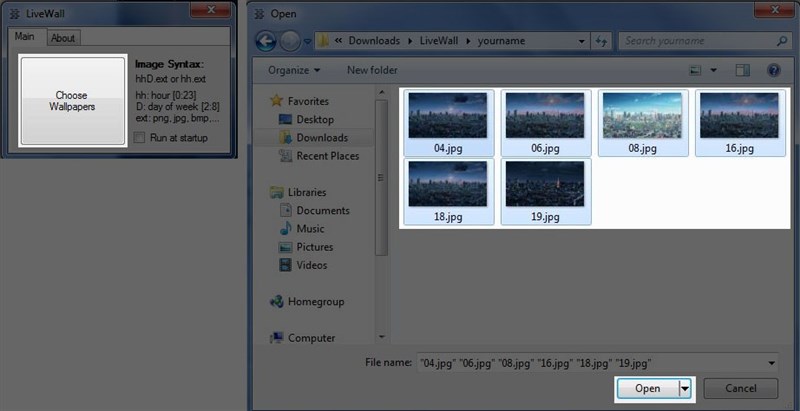The height and width of the screenshot is (411, 800).
Task: Open Recent Places in navigation pane
Action: (x=328, y=156)
